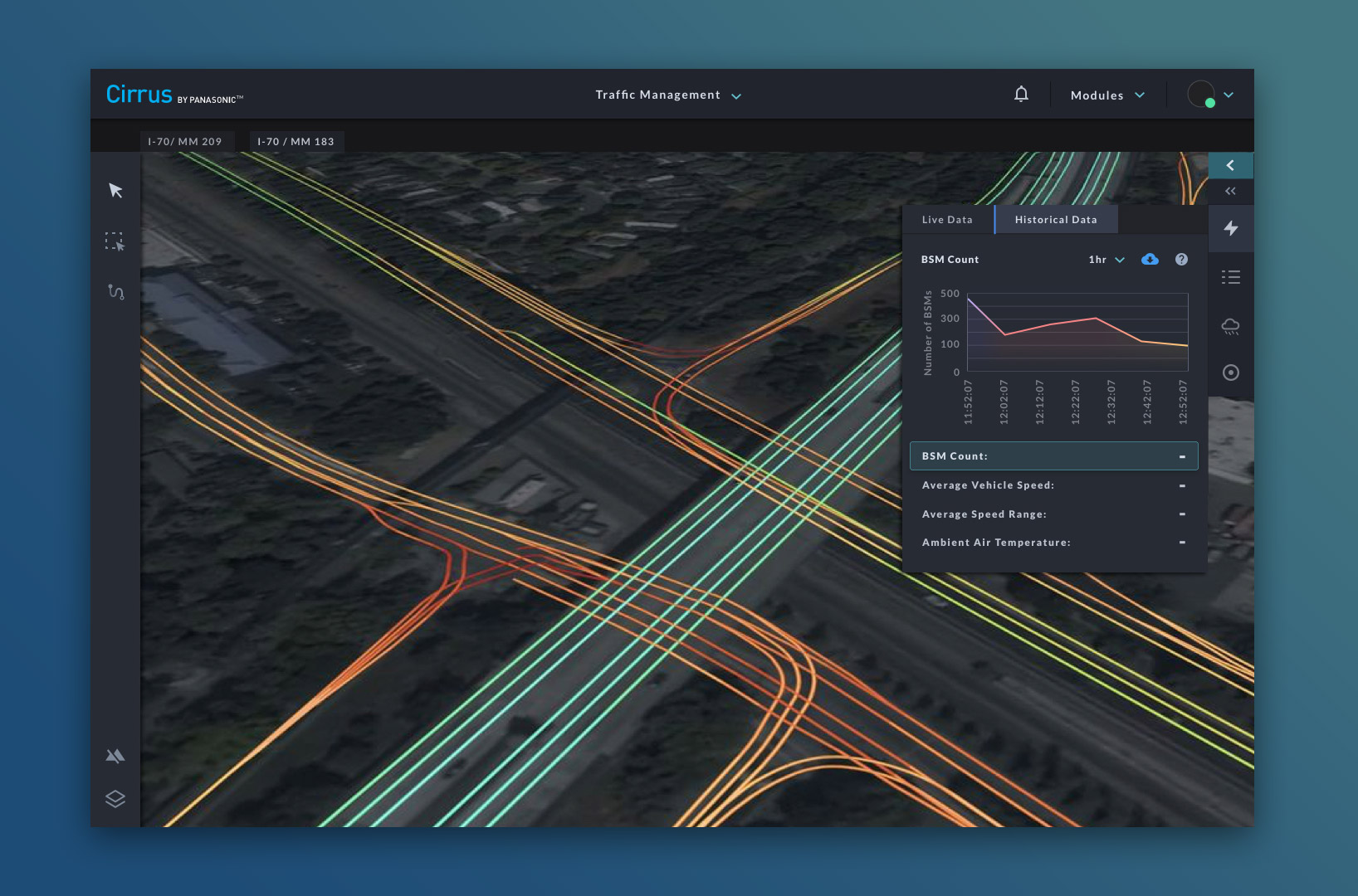The image size is (1358, 896).
Task: Open the list view panel icon
Action: point(1231,277)
